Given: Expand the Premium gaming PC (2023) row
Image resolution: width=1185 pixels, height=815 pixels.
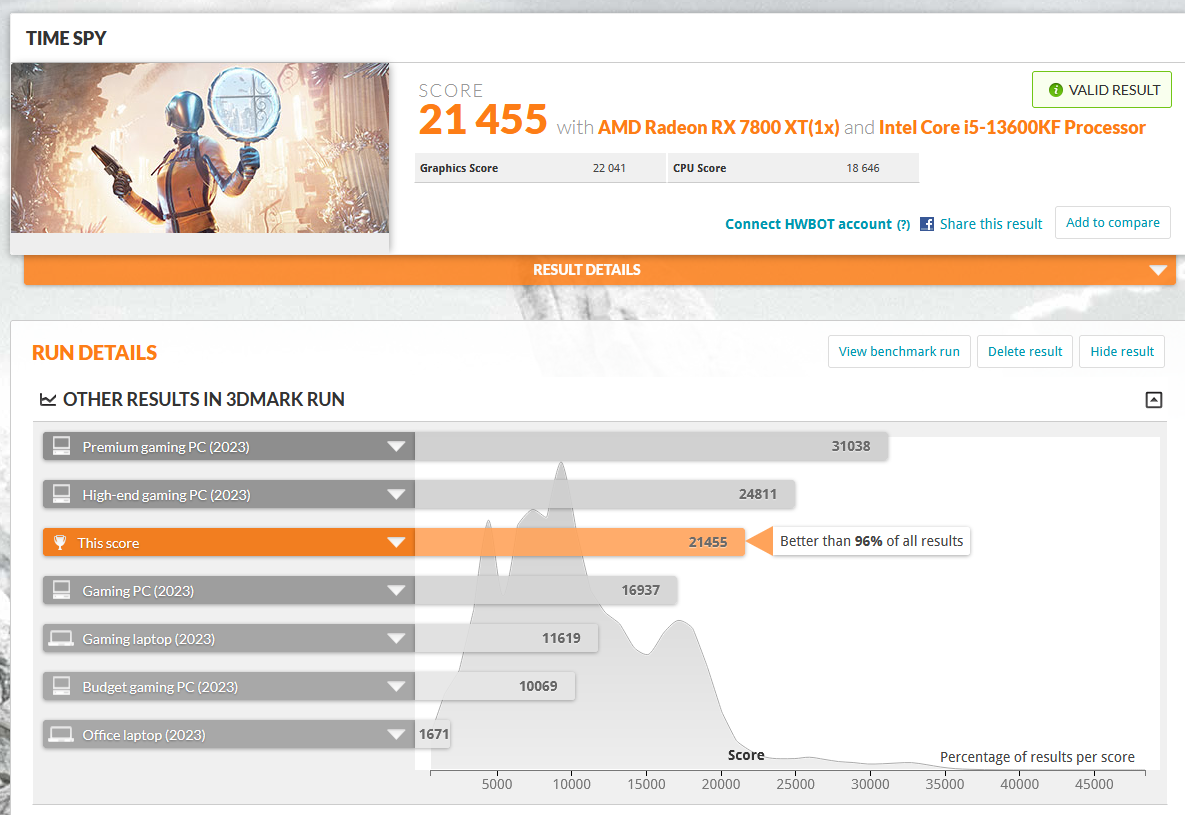Looking at the screenshot, I should (x=396, y=446).
